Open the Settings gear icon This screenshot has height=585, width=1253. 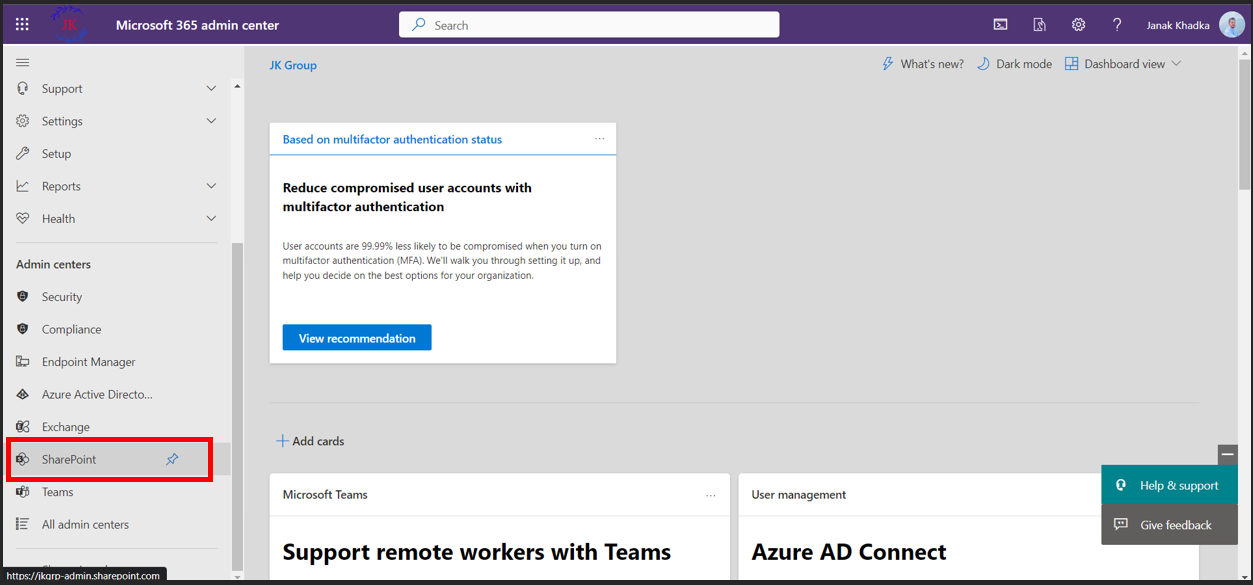(1078, 23)
